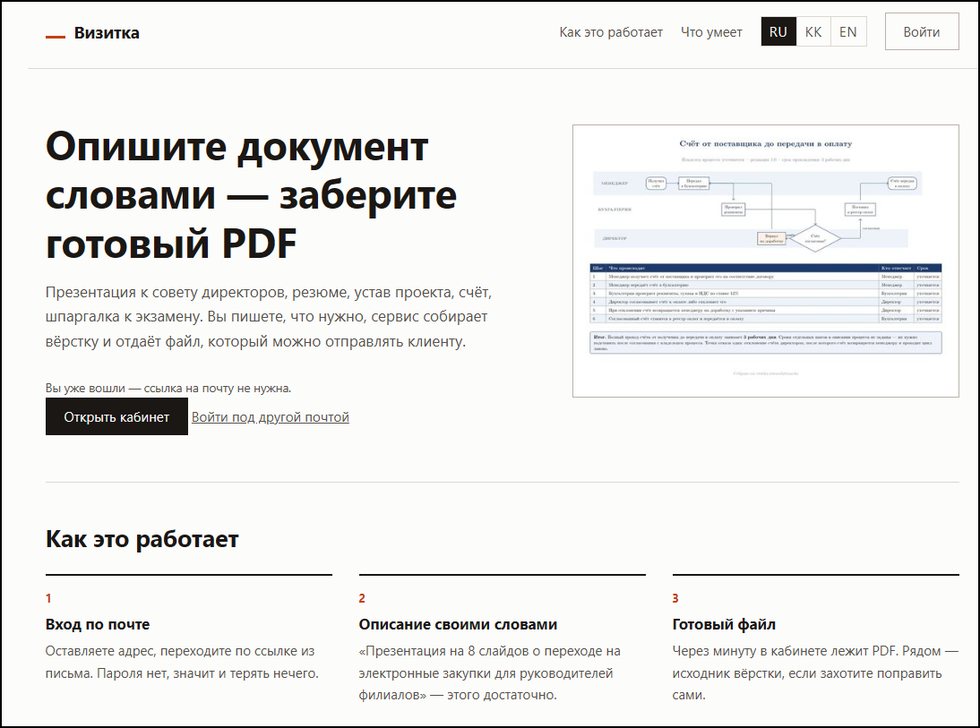Click the section heading Как это работает
This screenshot has width=980, height=728.
pos(142,539)
